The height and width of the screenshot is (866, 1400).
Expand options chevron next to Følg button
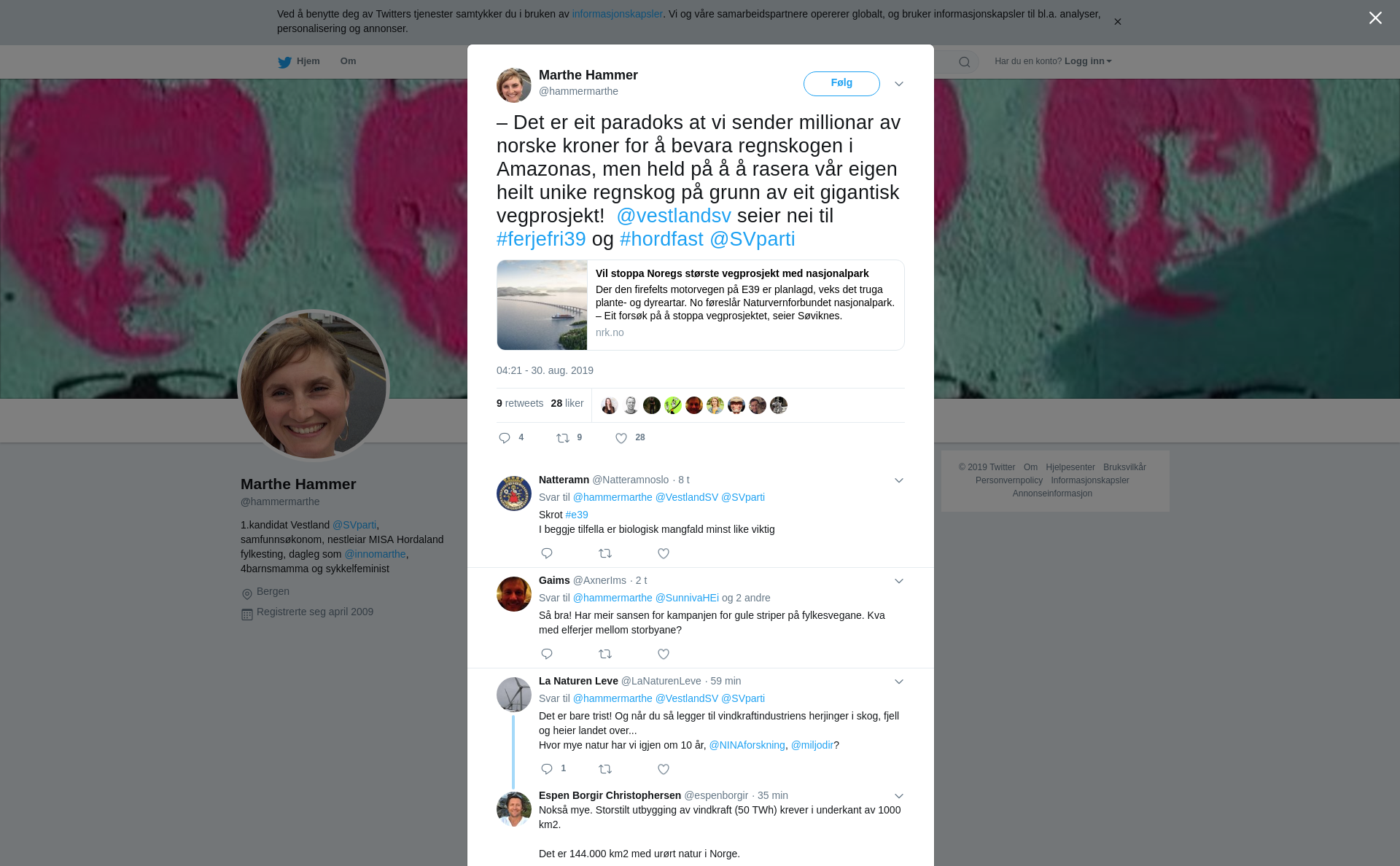pos(899,84)
